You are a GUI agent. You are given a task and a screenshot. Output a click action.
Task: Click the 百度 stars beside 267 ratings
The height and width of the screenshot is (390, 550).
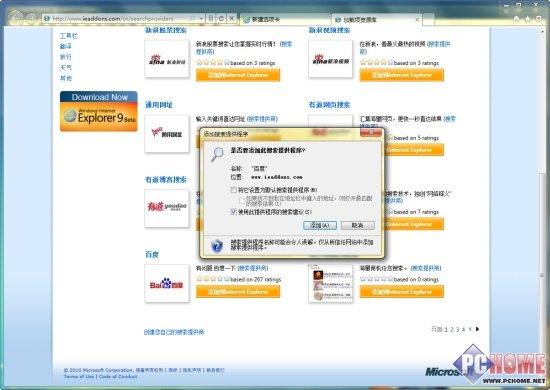213,279
